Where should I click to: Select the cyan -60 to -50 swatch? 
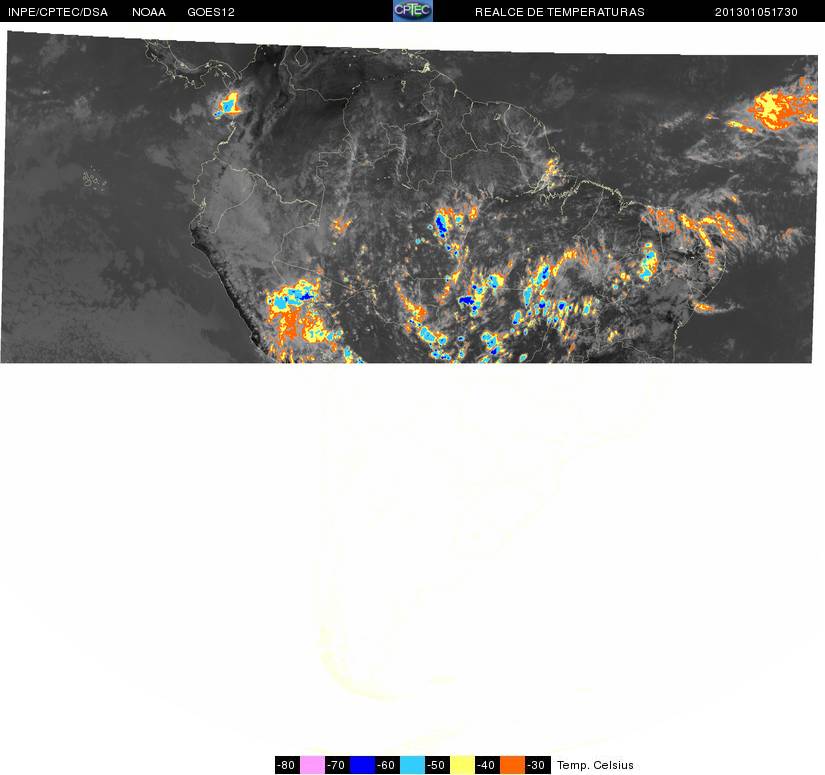point(412,765)
